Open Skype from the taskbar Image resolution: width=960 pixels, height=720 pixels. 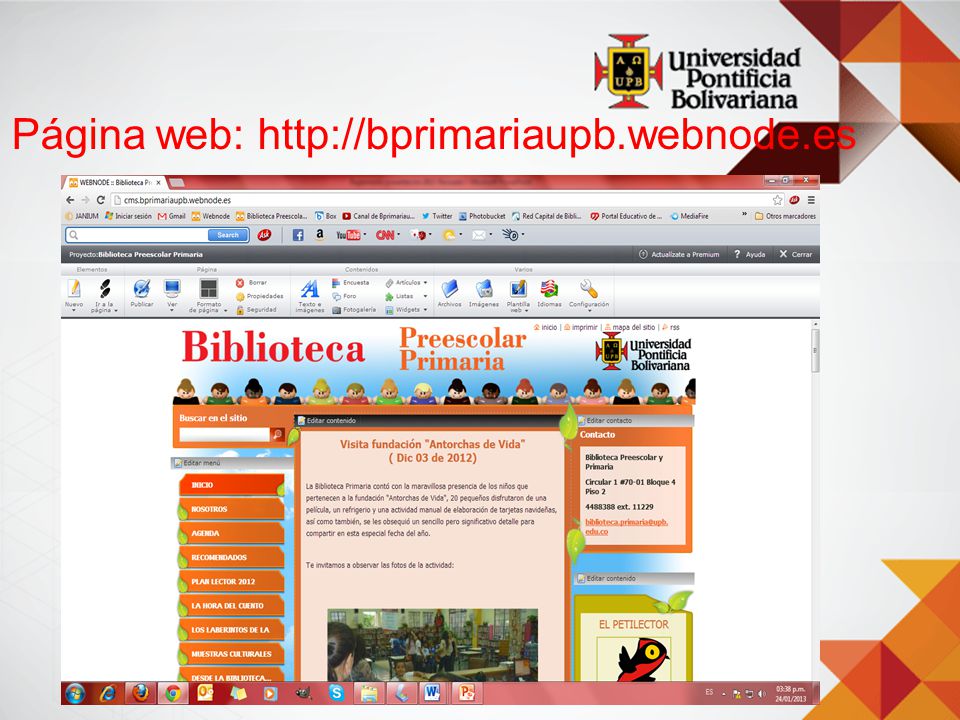click(336, 693)
